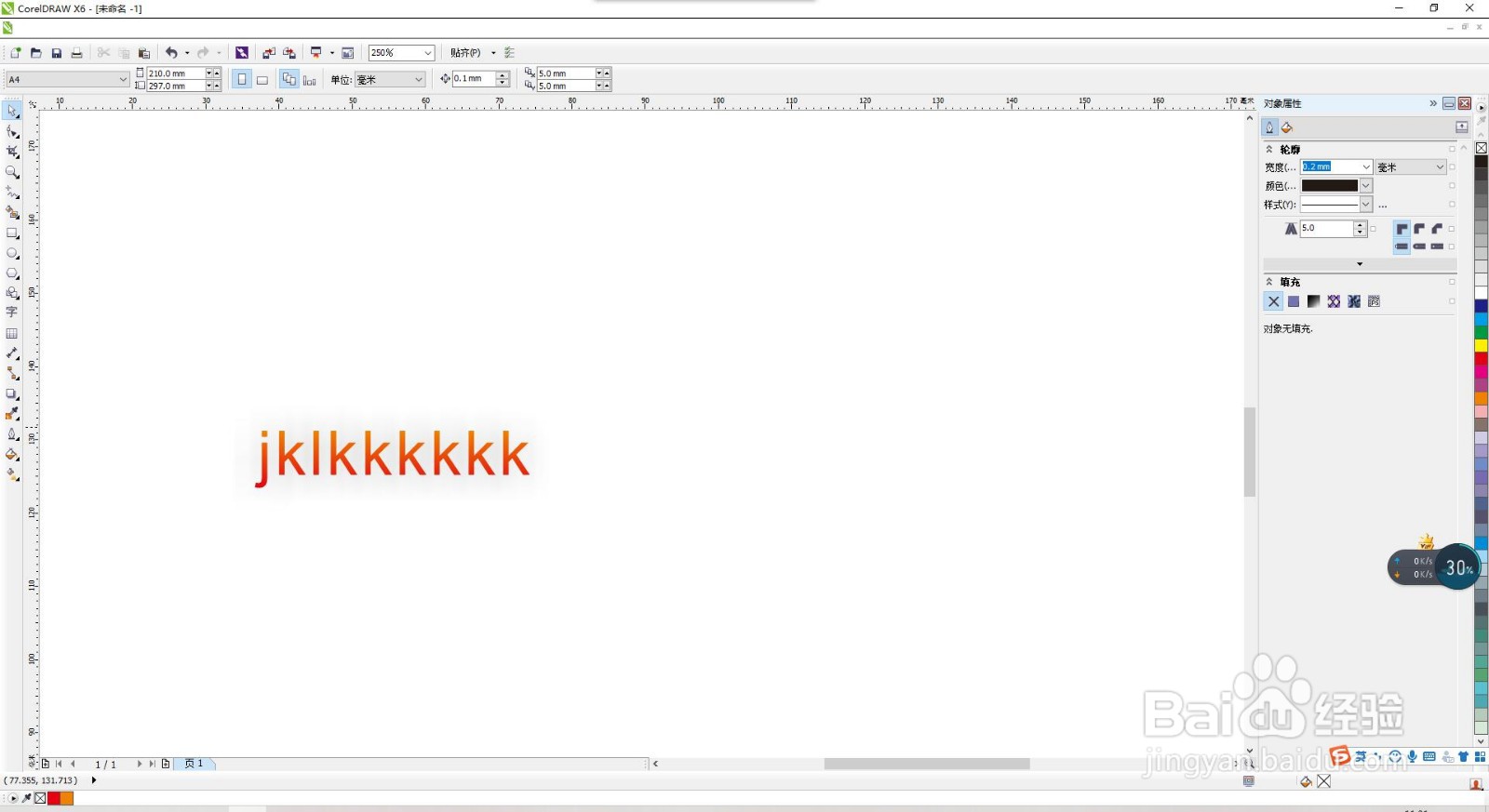Collapse the 对象属性 docker chevrons
The height and width of the screenshot is (812, 1489).
click(1433, 103)
